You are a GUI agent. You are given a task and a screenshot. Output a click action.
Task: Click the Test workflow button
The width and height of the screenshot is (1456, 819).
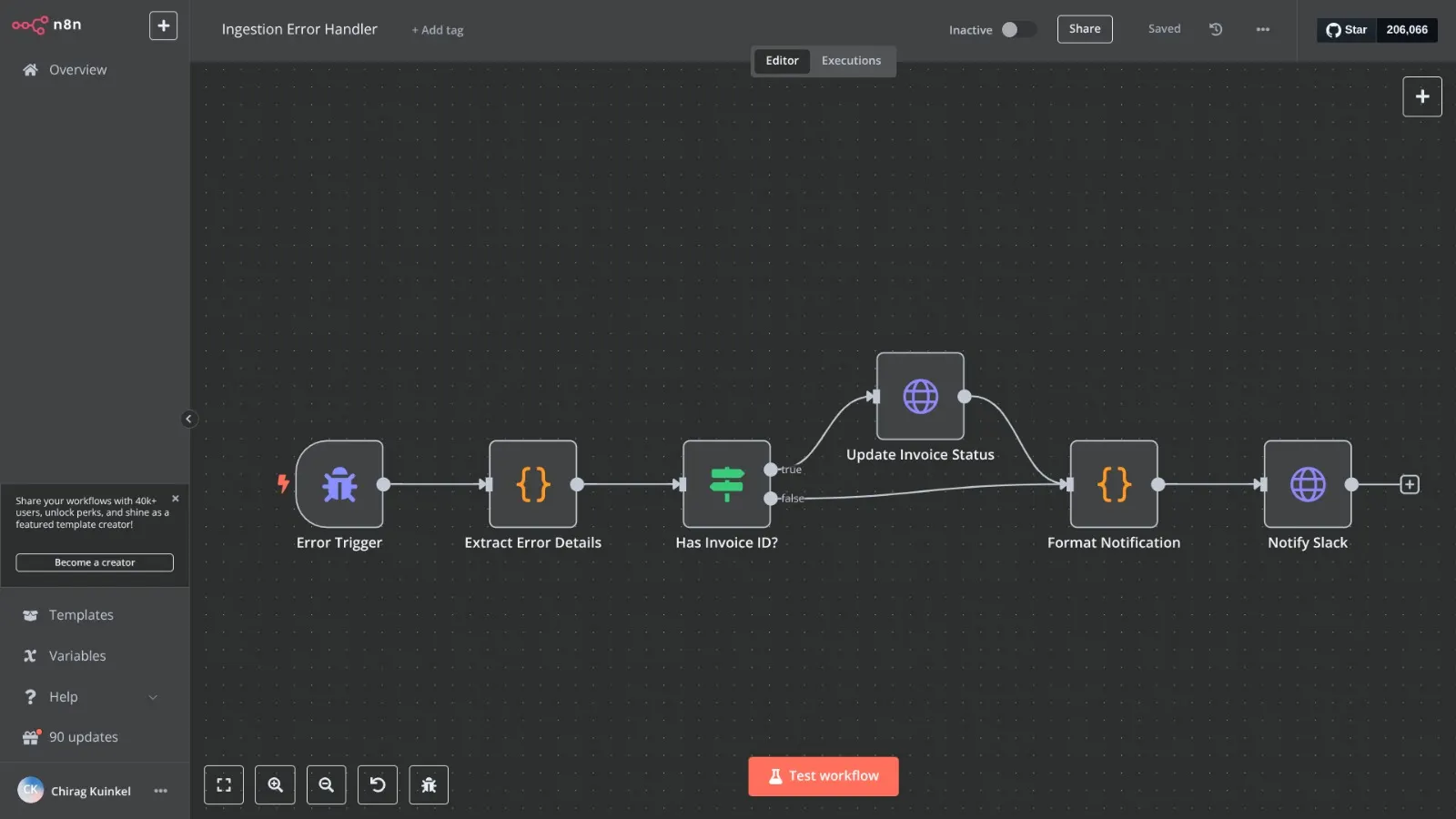pyautogui.click(x=824, y=776)
